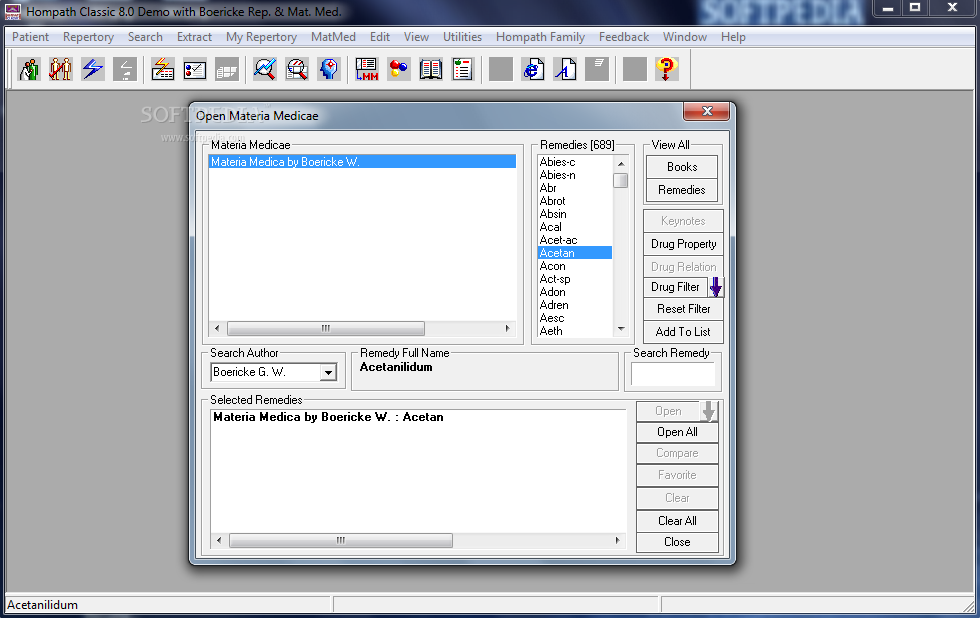Open the Window menu
Viewport: 980px width, 618px height.
click(685, 37)
